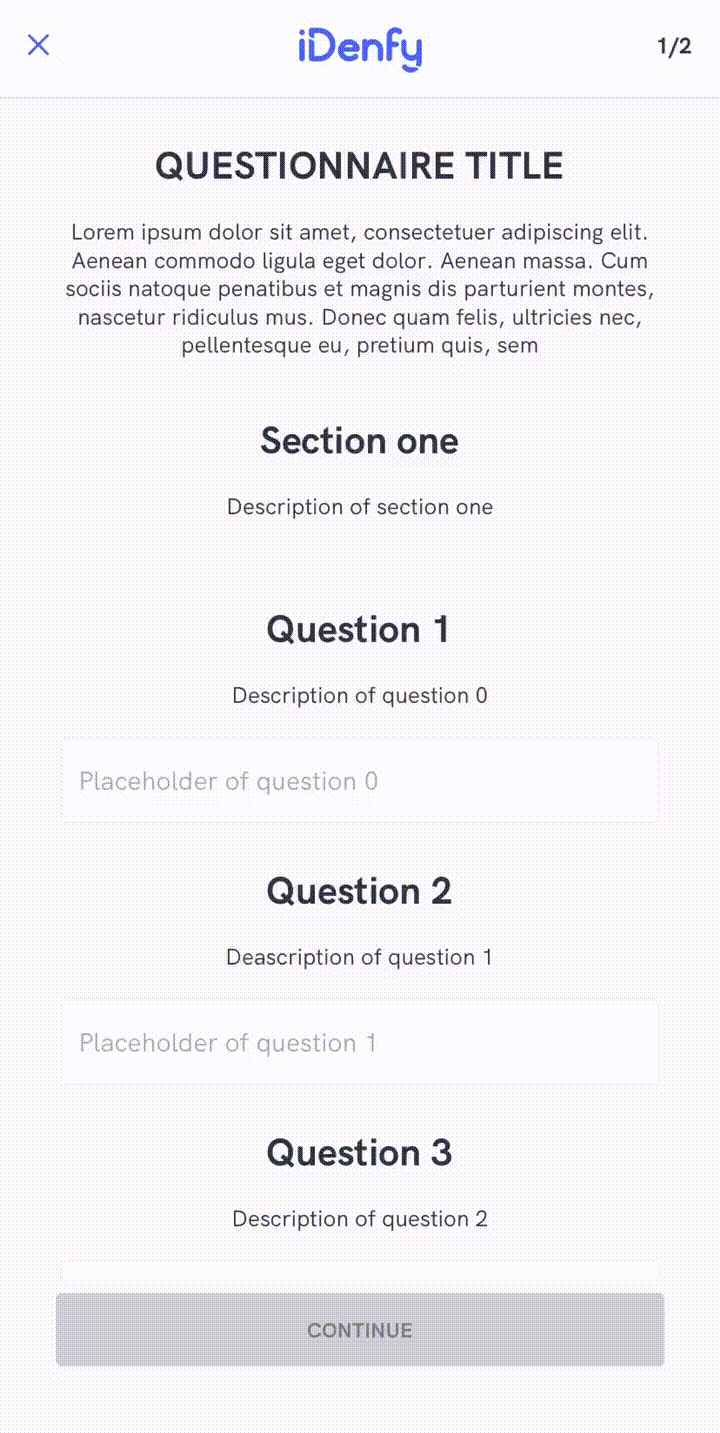Click the 'Description of question 2' text
The width and height of the screenshot is (720, 1433).
(x=360, y=1220)
